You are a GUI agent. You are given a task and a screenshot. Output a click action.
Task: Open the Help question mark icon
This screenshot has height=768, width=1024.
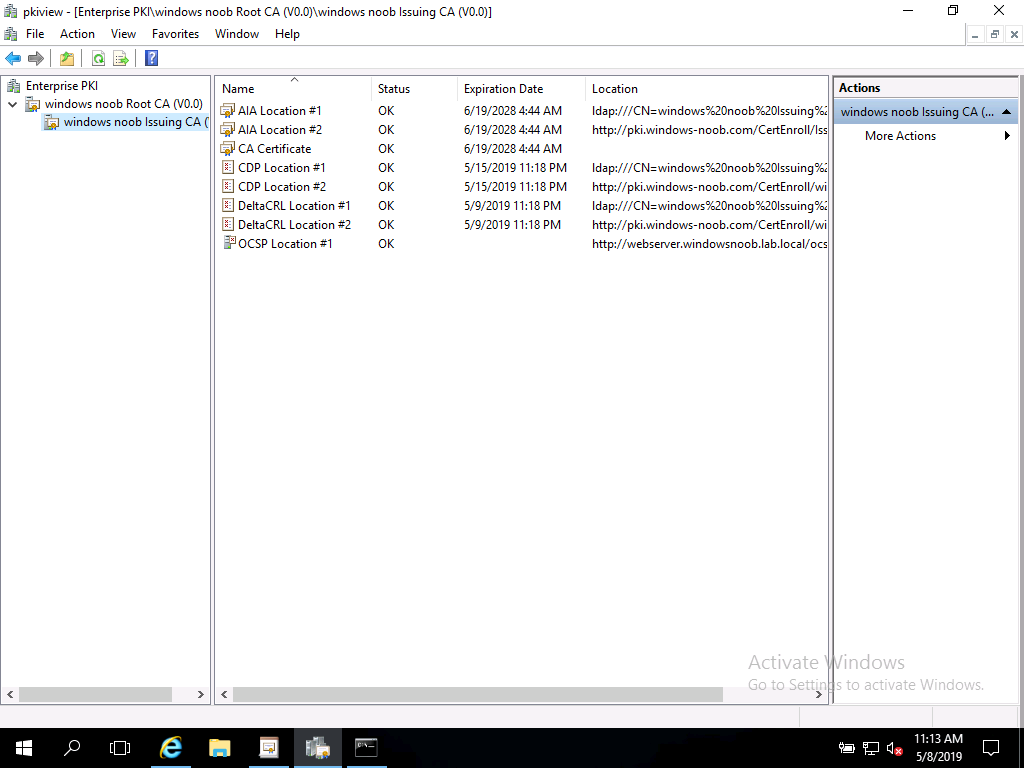[x=152, y=59]
